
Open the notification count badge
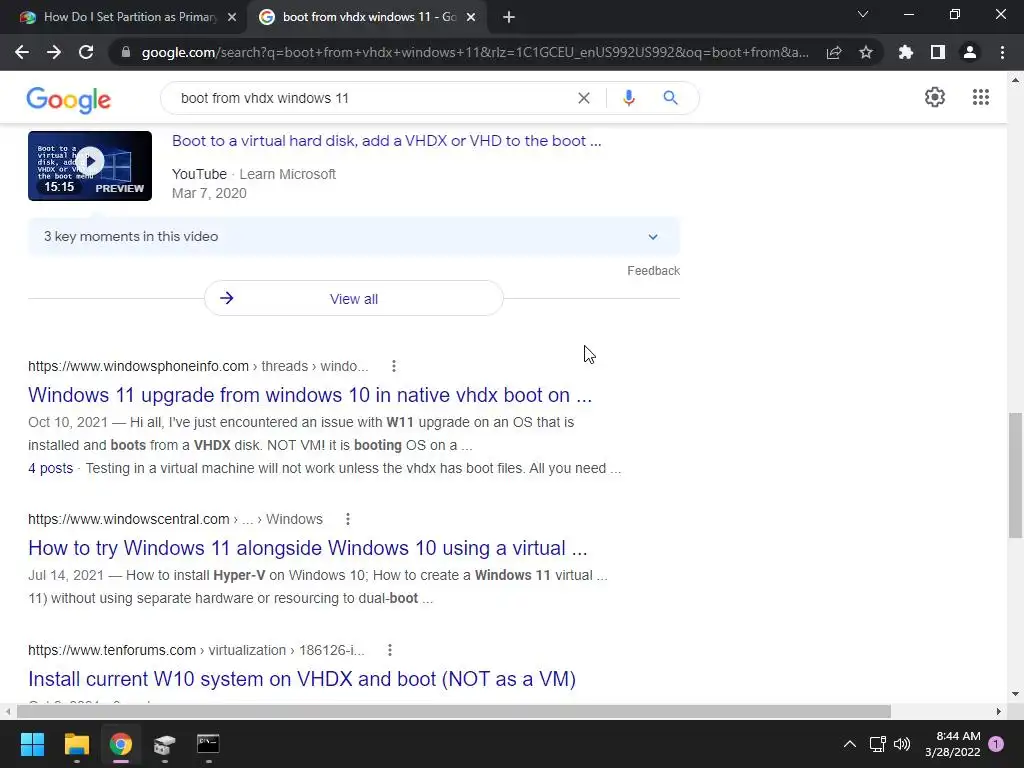996,744
